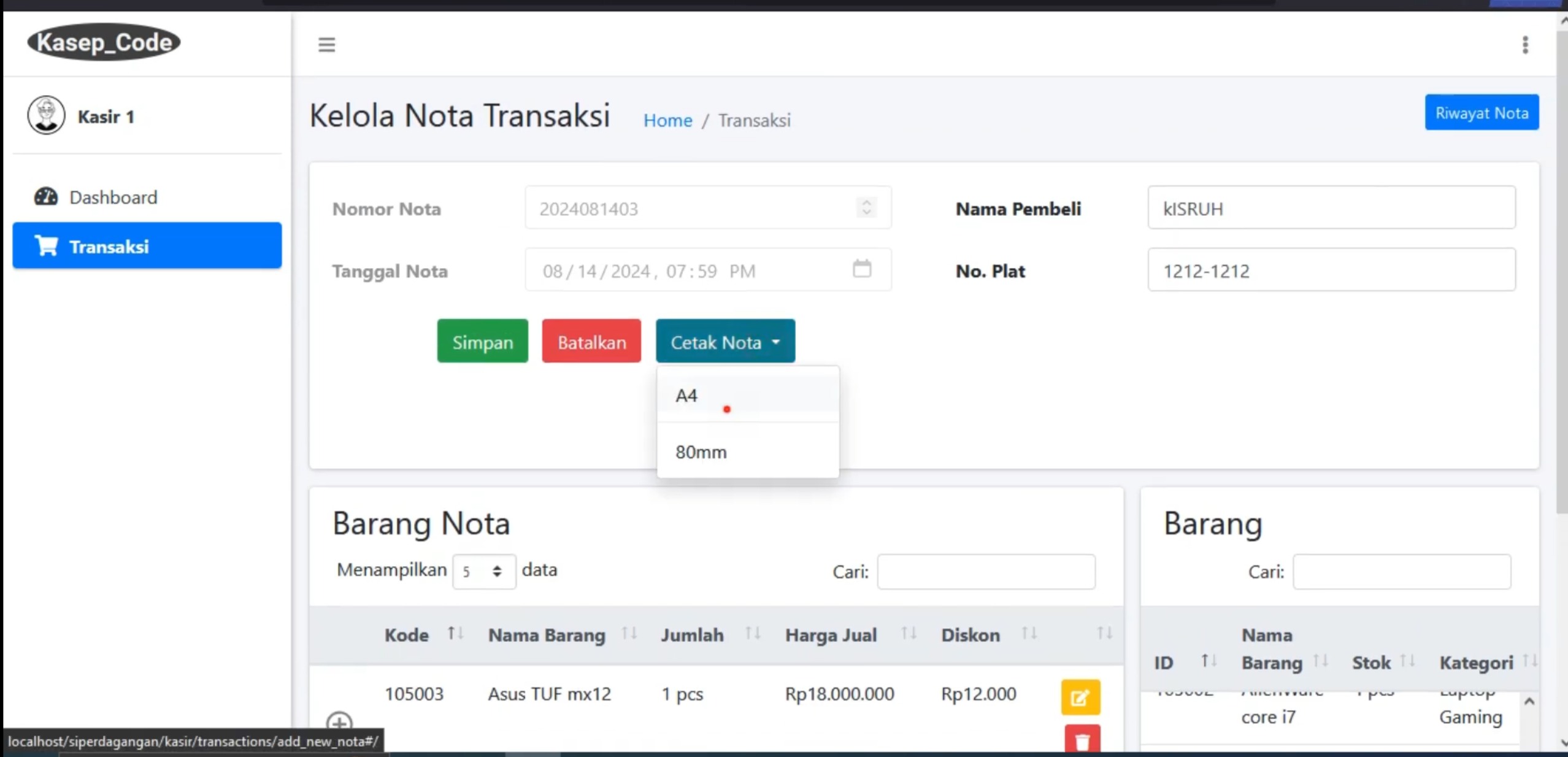Click the Kasir 1 user avatar
Image resolution: width=1568 pixels, height=757 pixels.
point(46,115)
